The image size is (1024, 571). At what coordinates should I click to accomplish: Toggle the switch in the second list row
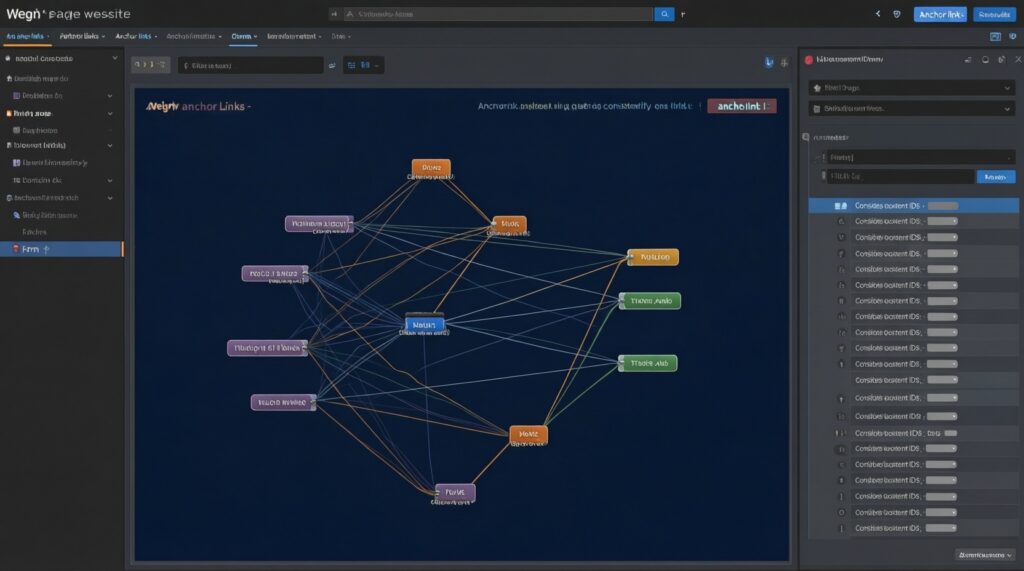click(943, 221)
